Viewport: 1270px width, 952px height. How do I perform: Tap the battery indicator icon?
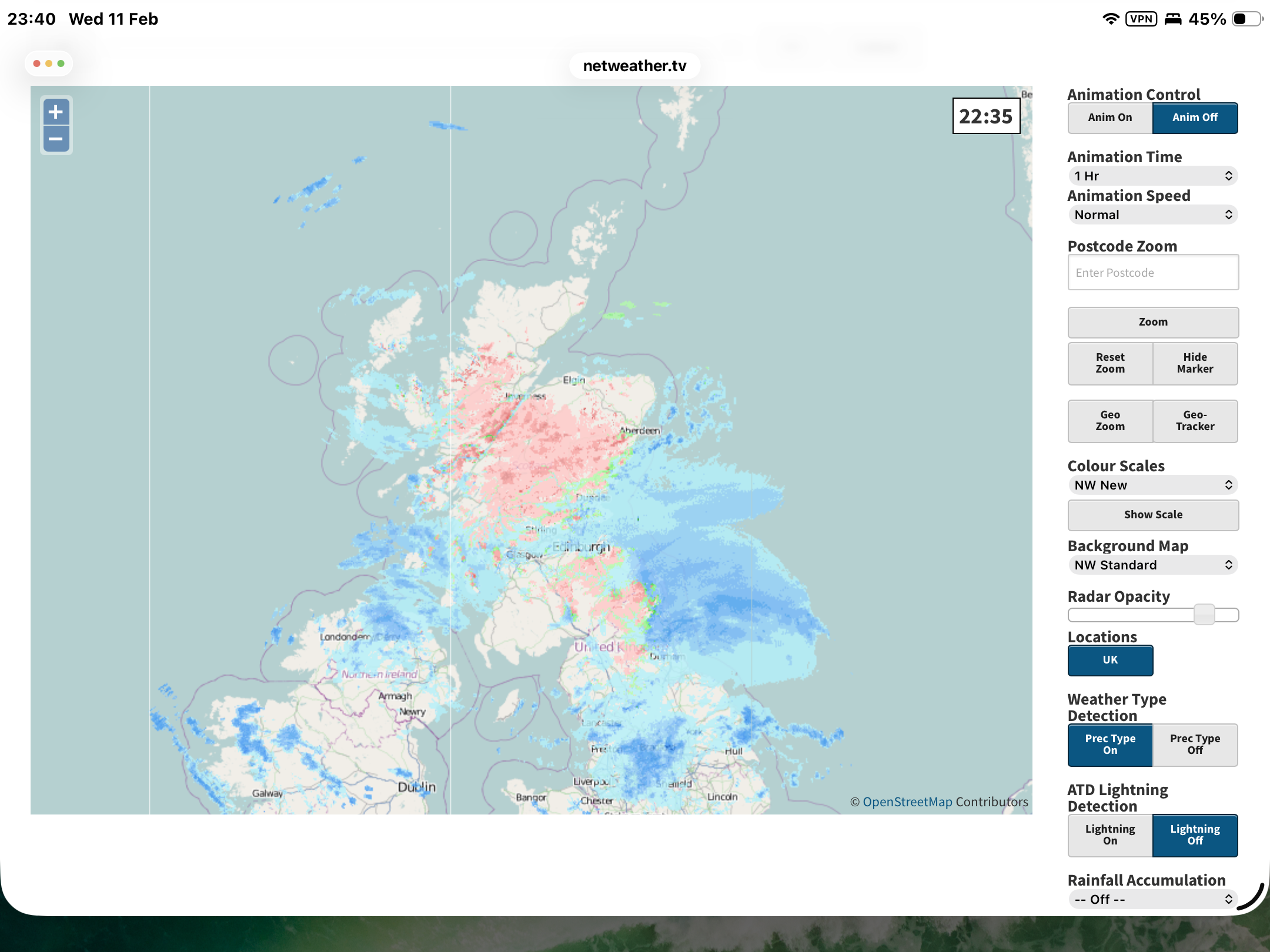(1246, 19)
